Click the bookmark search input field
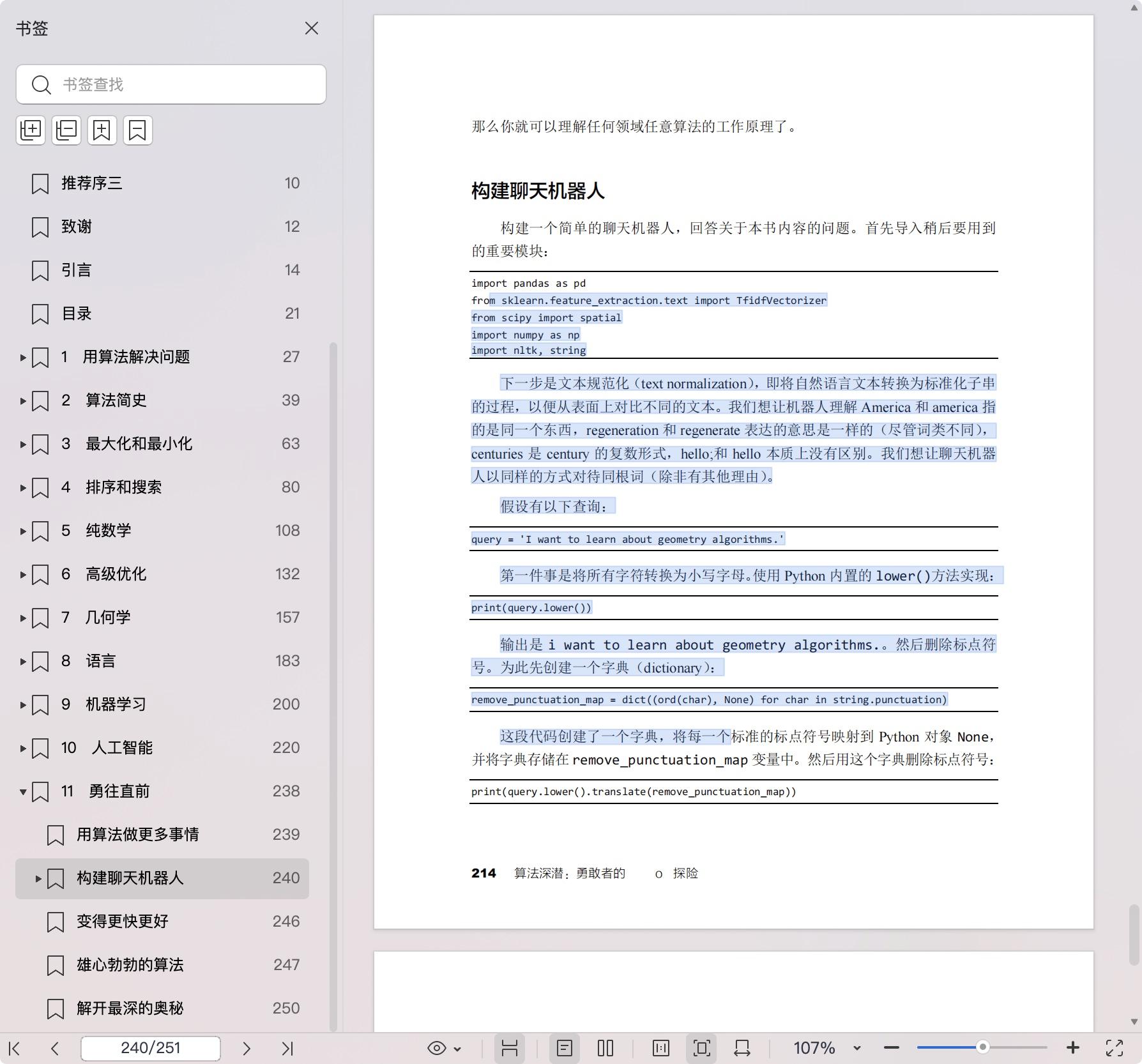The height and width of the screenshot is (1064, 1142). 171,84
